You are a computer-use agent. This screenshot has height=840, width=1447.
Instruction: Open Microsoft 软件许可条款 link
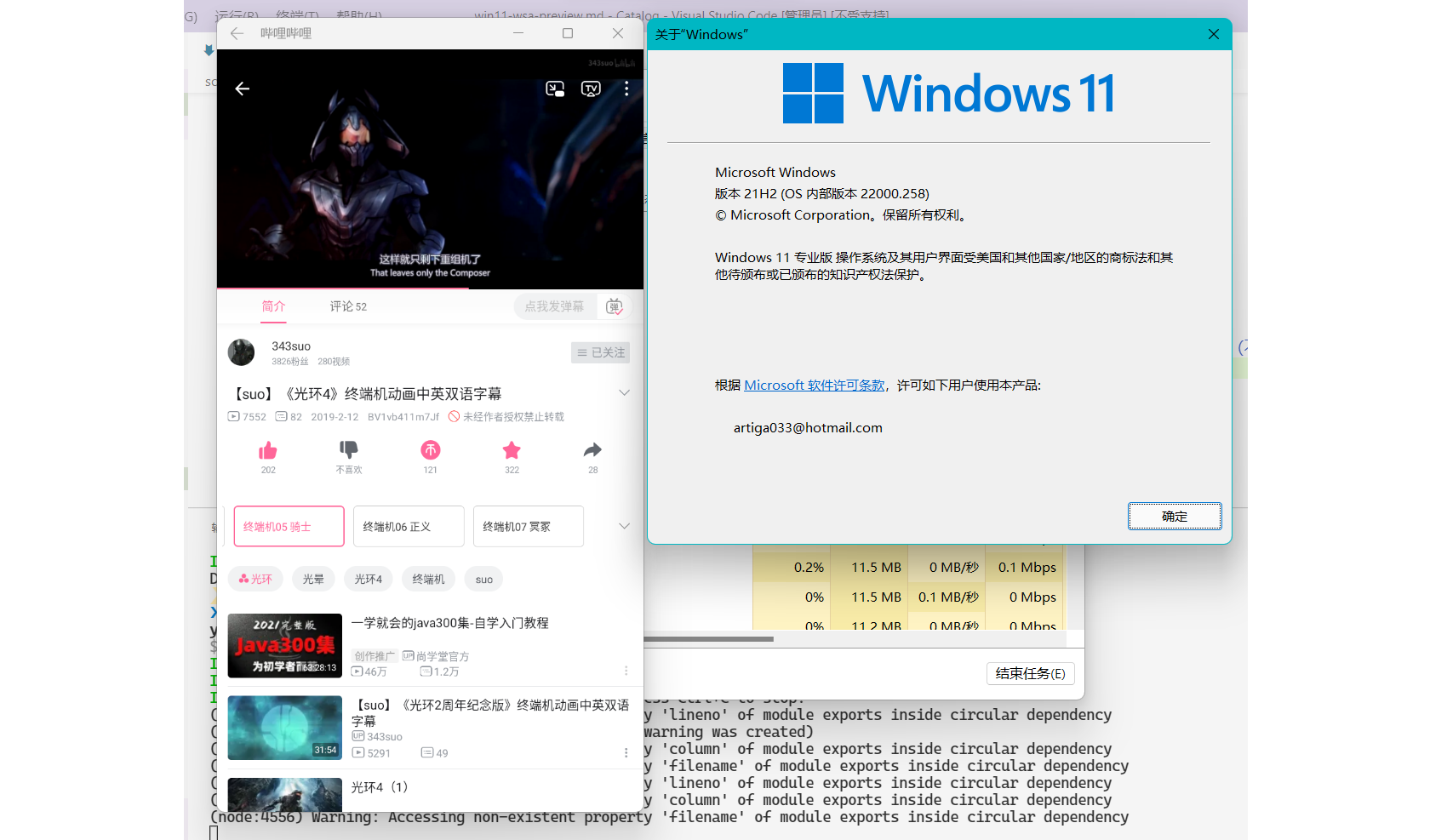coord(815,385)
